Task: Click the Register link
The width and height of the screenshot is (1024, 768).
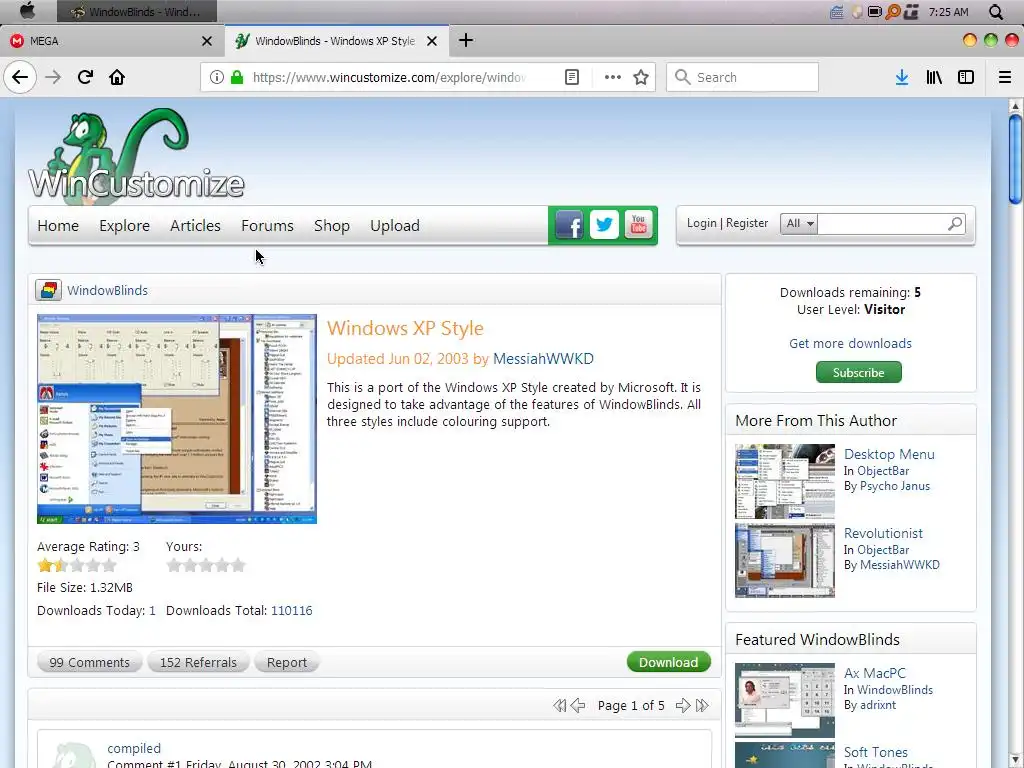Action: click(747, 223)
